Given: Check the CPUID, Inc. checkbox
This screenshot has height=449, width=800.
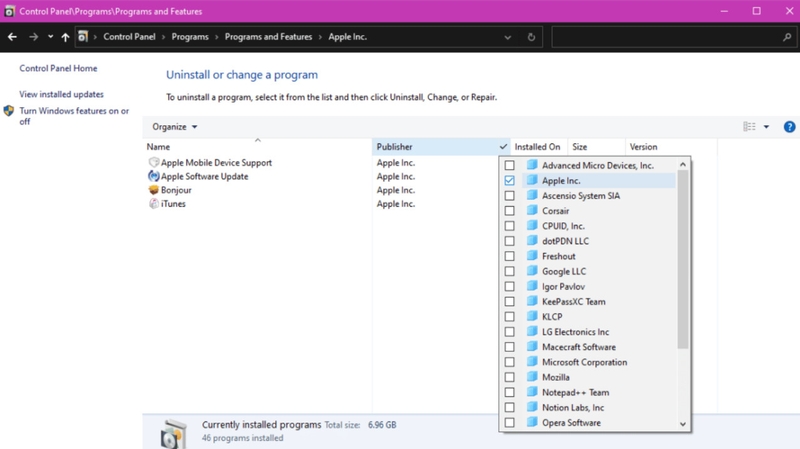Looking at the screenshot, I should tap(509, 226).
